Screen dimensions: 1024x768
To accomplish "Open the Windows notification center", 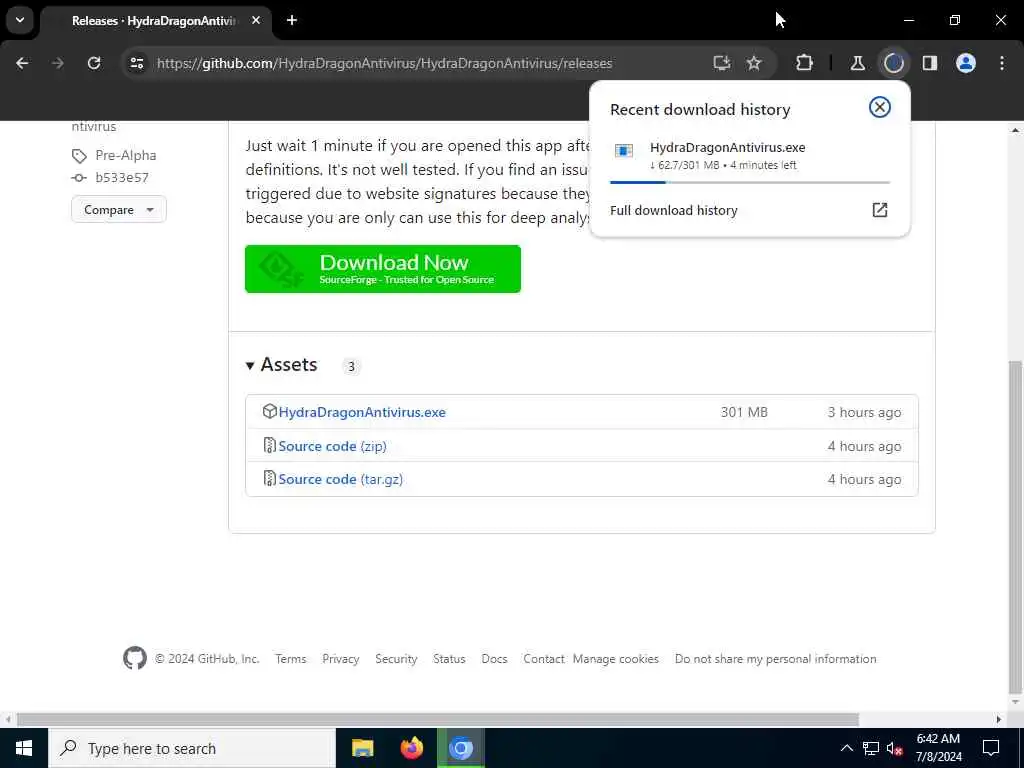I will pyautogui.click(x=991, y=748).
